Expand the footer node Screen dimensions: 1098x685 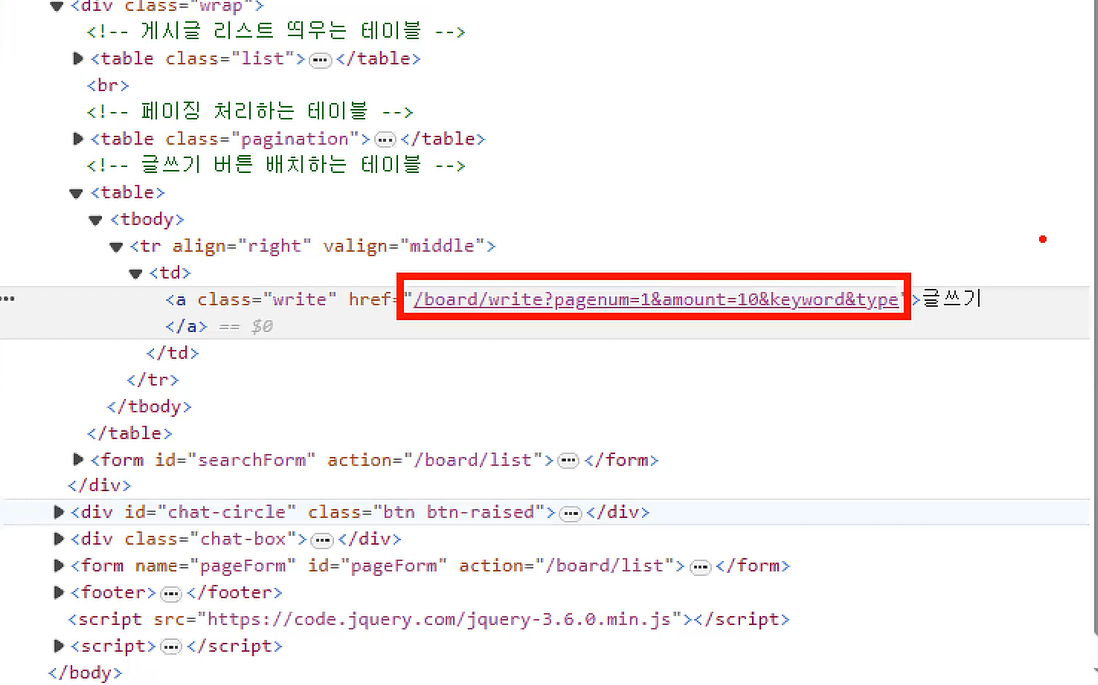(x=59, y=593)
